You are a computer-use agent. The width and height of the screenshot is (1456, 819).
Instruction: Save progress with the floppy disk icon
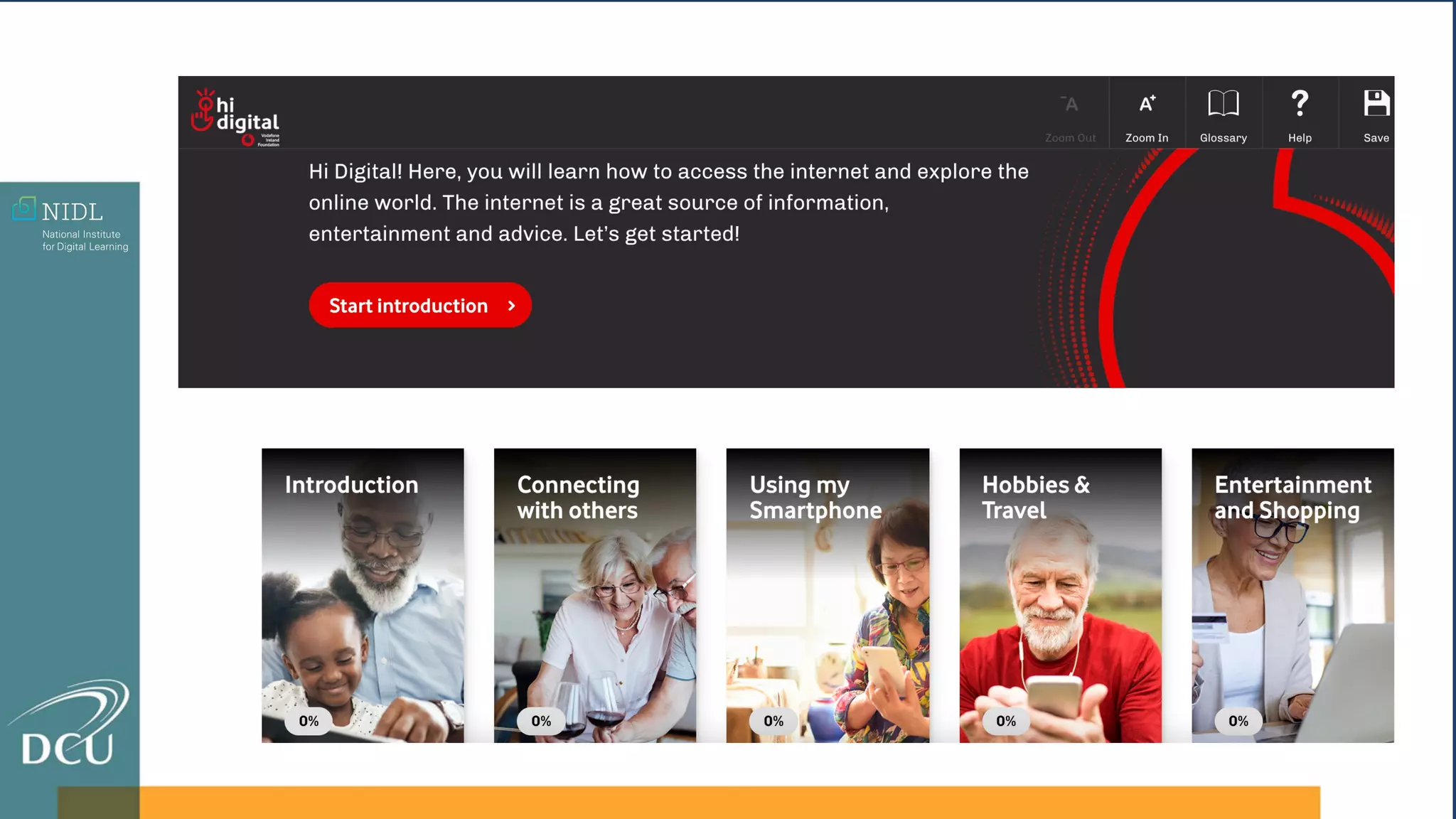tap(1376, 103)
